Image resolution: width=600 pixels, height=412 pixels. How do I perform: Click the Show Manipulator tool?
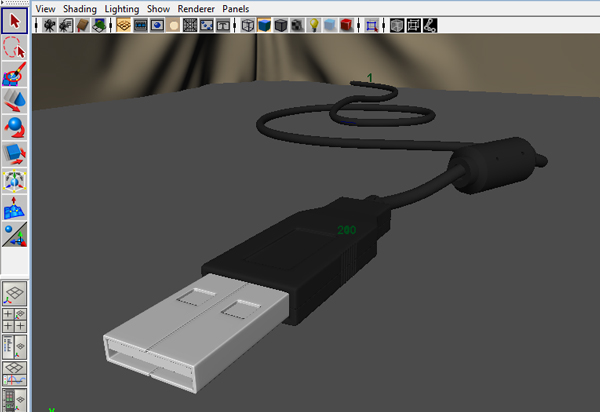15,234
